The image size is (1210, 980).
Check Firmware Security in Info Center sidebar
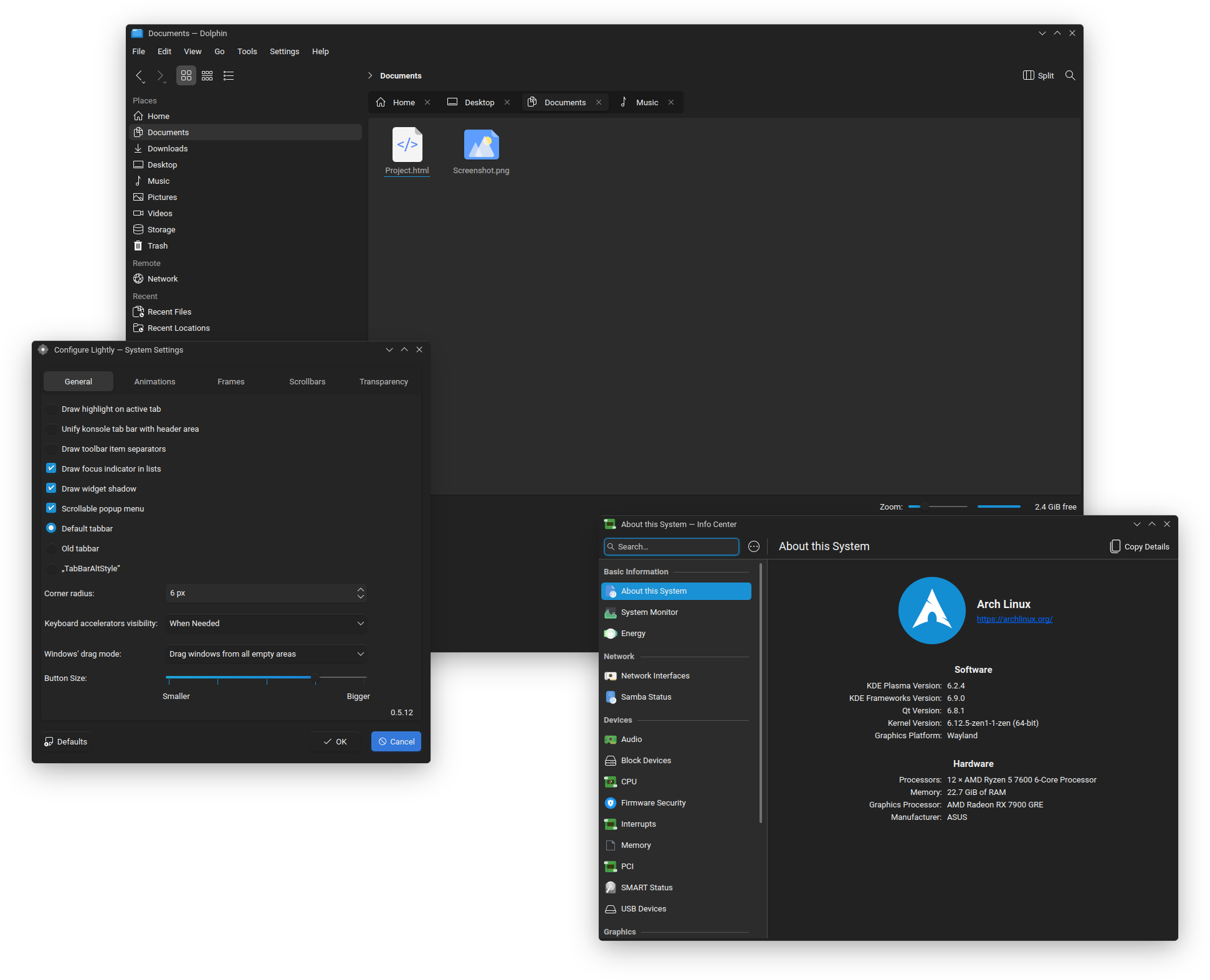pos(654,802)
